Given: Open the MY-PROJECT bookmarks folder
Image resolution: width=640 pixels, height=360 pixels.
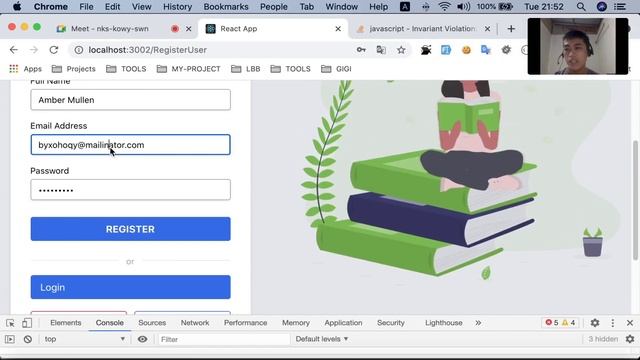Looking at the screenshot, I should (x=189, y=69).
